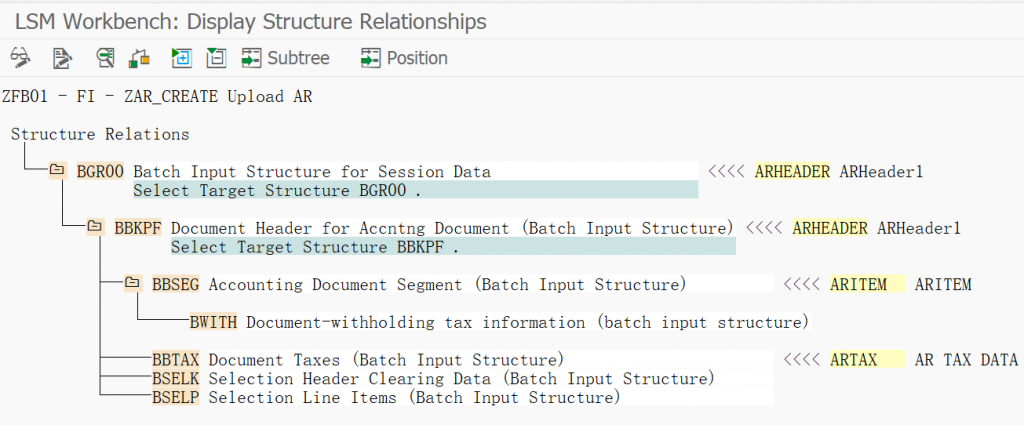Collapse the BGR00 folder node

[58, 171]
